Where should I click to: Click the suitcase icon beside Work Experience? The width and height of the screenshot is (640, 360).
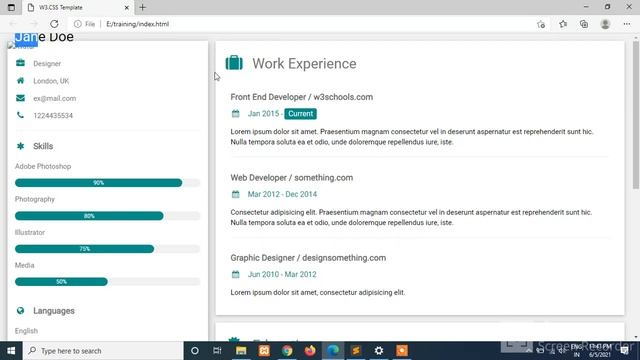(234, 63)
